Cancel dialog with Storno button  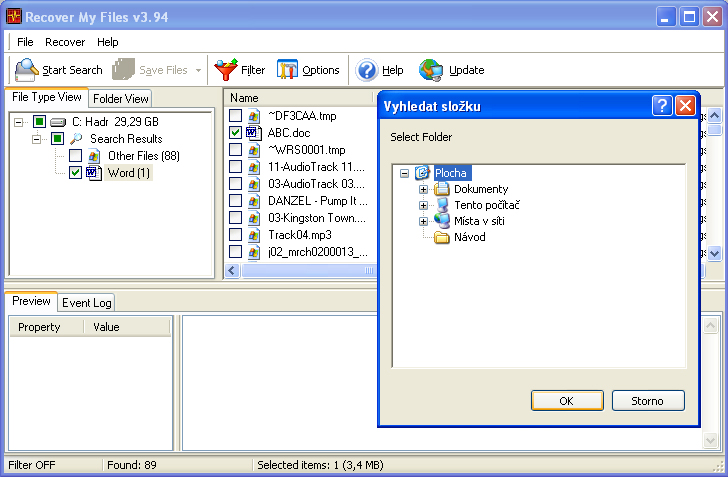click(x=648, y=401)
